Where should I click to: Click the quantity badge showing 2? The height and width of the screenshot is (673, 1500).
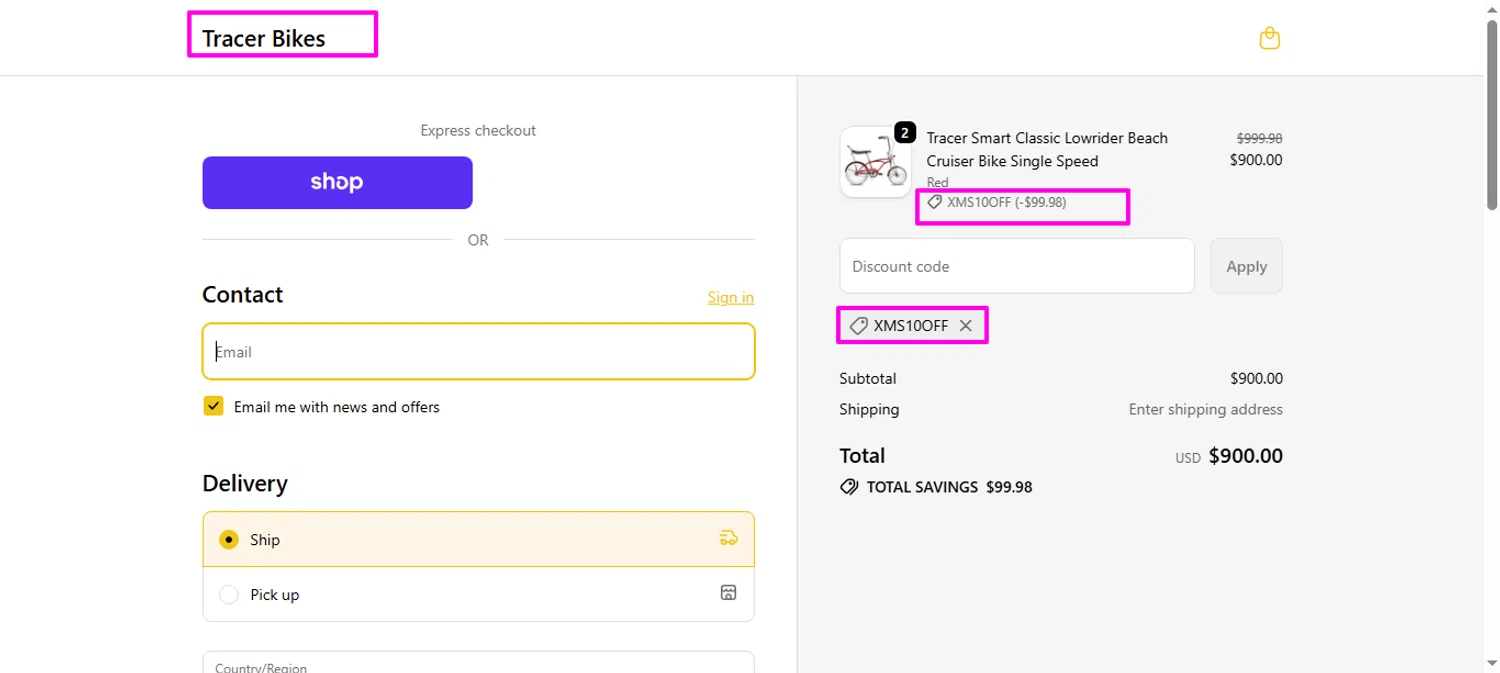point(905,132)
